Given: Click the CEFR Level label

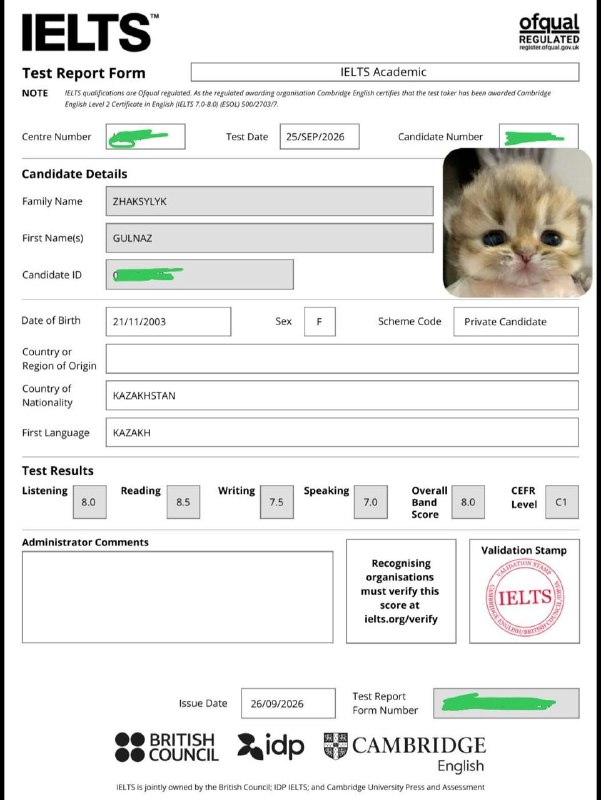Looking at the screenshot, I should pos(524,497).
